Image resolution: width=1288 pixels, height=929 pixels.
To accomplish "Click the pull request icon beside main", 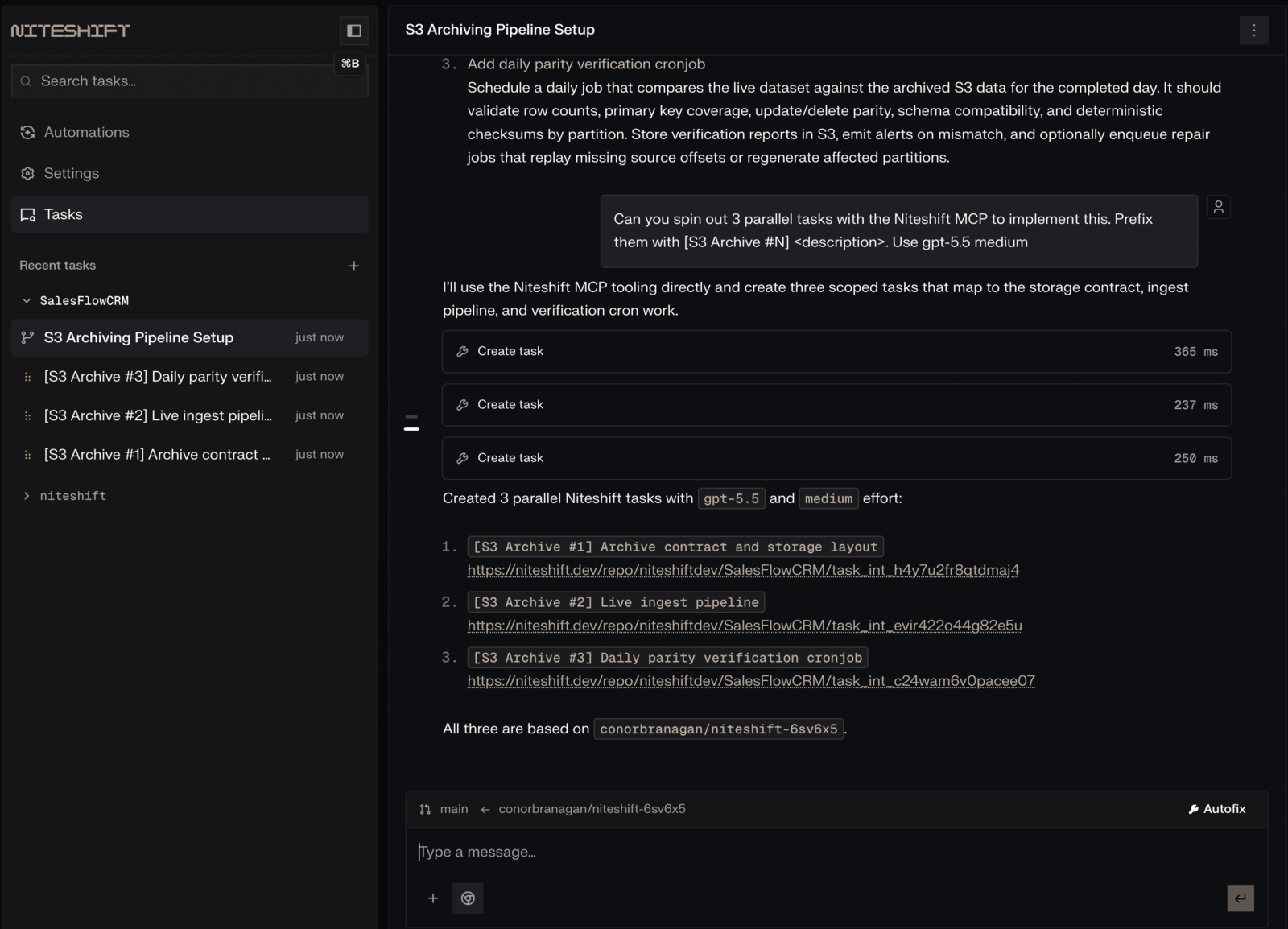I will click(425, 809).
